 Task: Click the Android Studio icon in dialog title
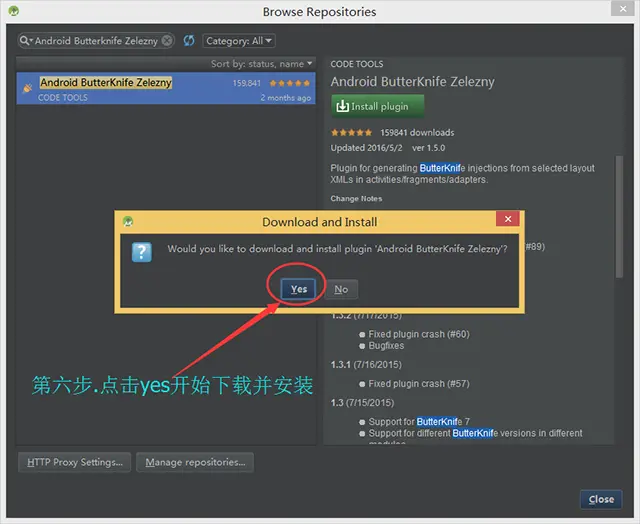128,222
